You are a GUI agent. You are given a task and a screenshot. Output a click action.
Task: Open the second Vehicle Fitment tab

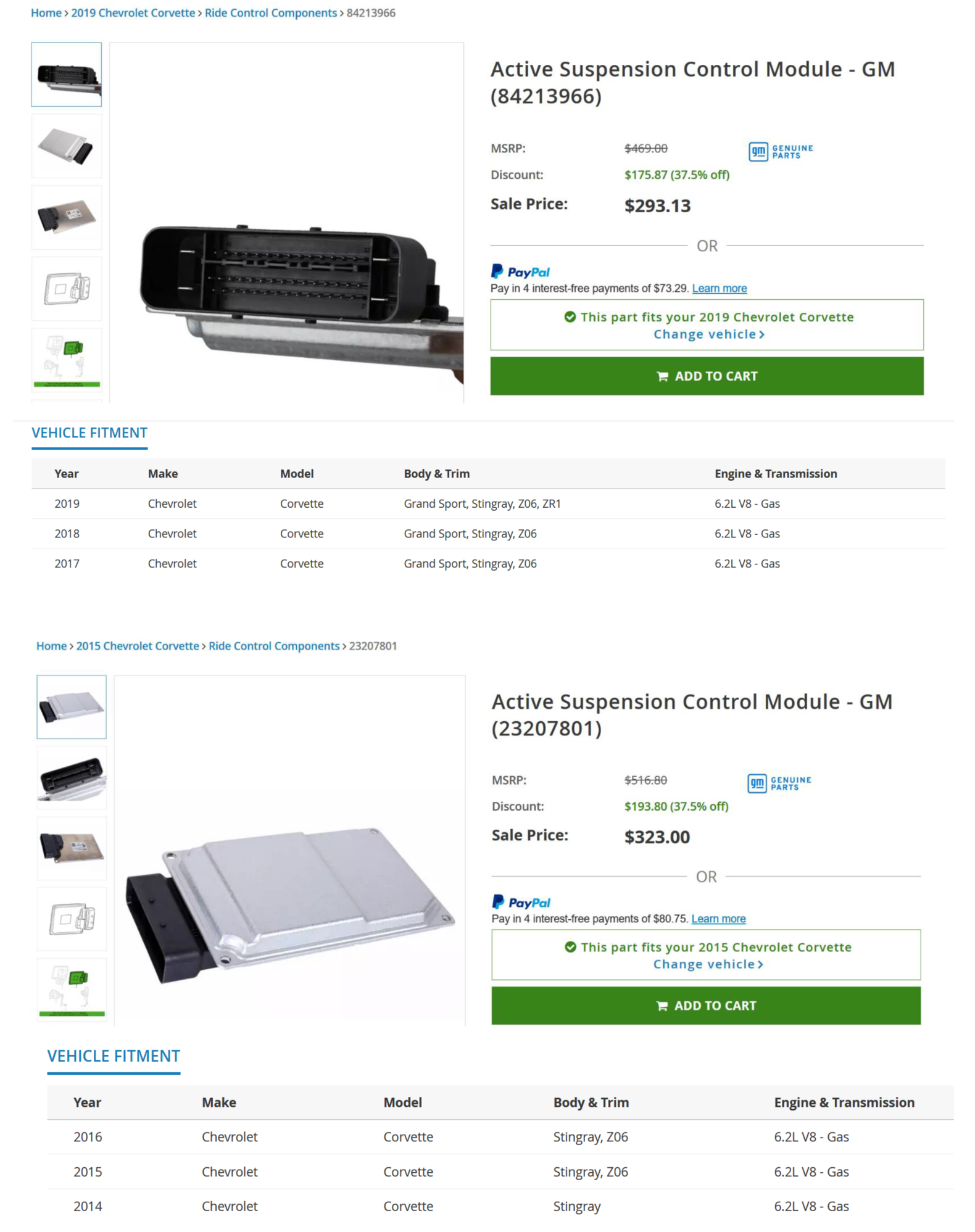114,1056
